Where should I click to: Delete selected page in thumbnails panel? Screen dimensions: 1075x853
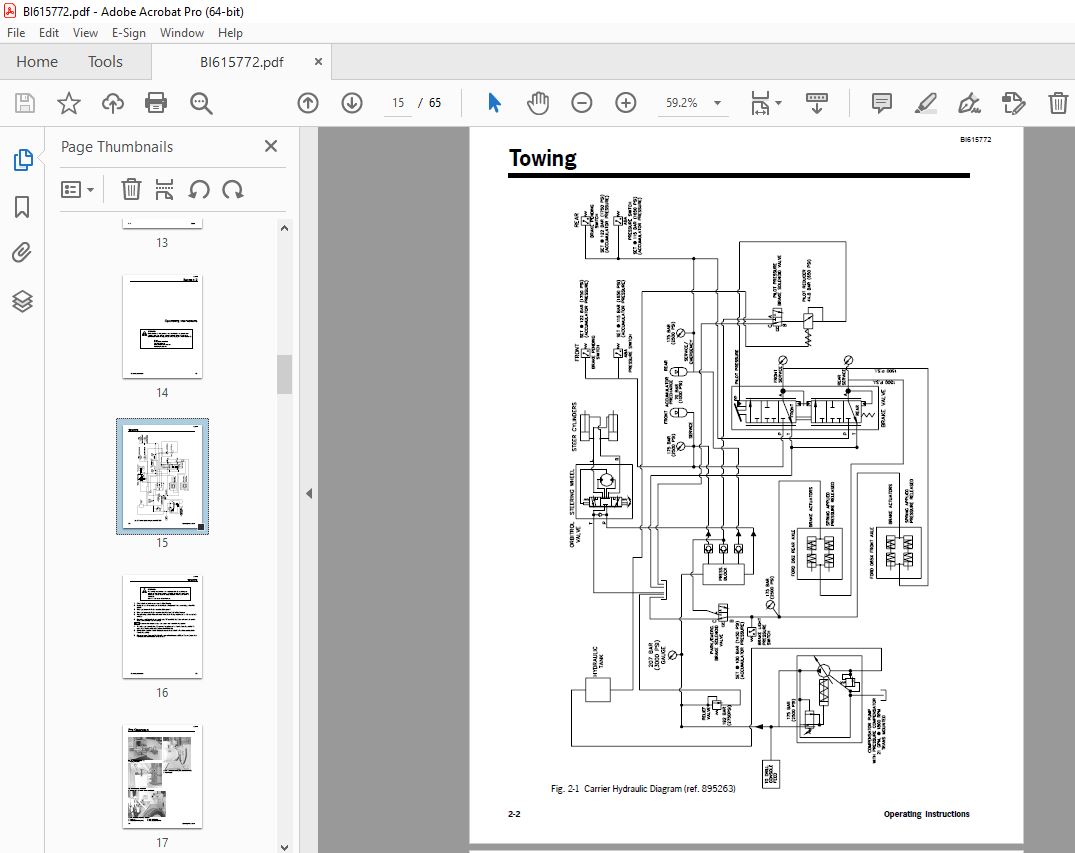131,189
